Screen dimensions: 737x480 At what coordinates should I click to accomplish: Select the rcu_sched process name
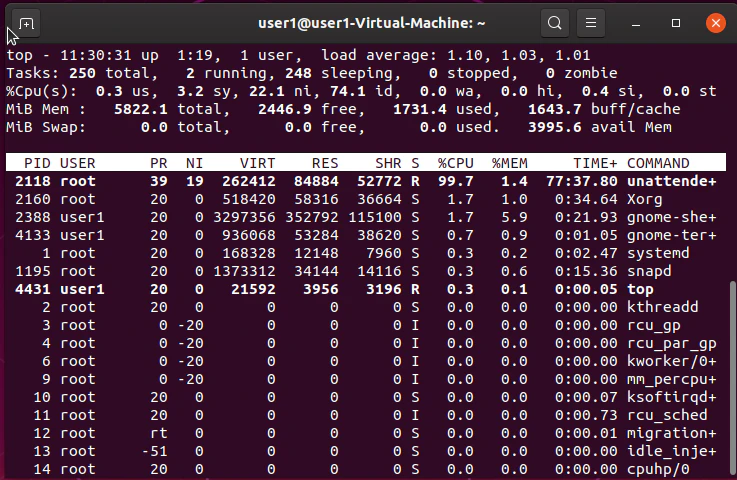667,415
